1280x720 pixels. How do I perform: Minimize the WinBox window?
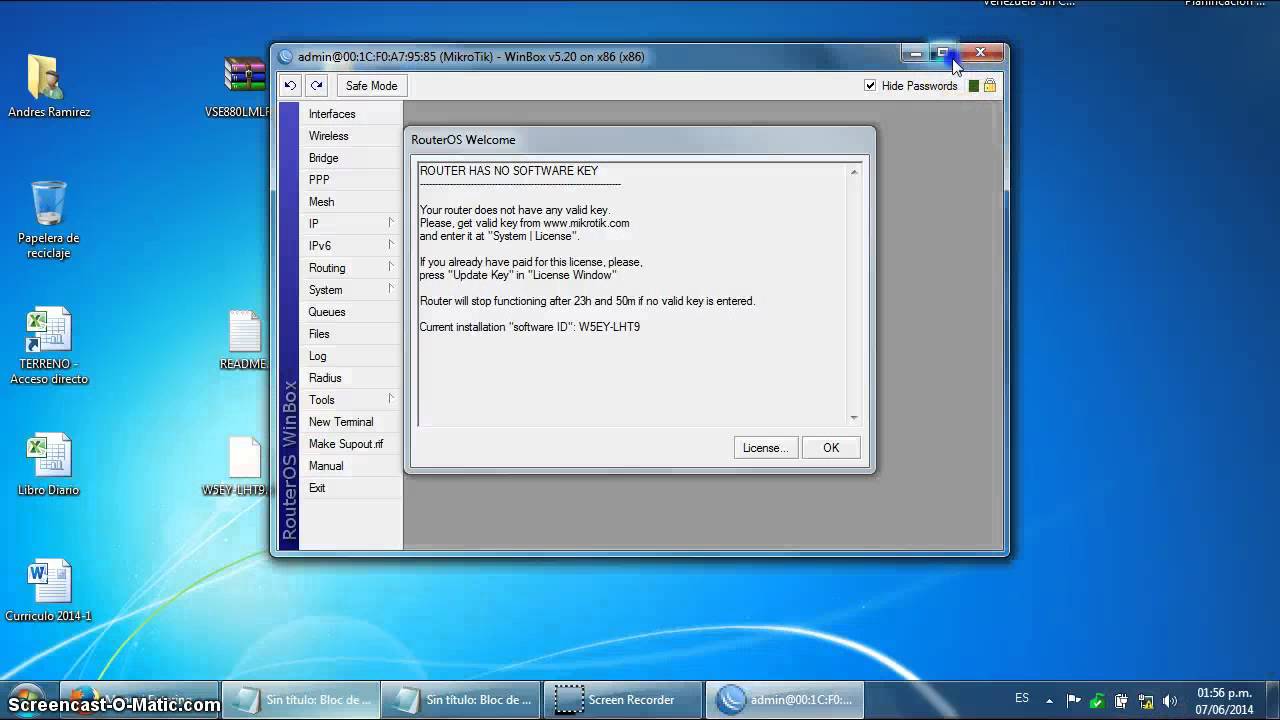pos(915,53)
